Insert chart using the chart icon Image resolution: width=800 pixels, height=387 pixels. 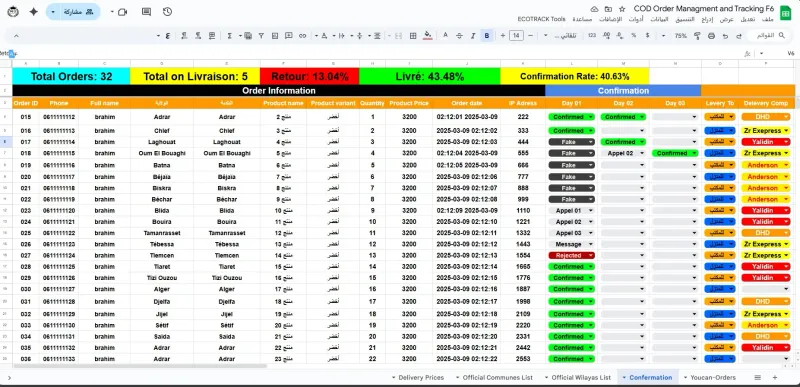click(x=275, y=36)
